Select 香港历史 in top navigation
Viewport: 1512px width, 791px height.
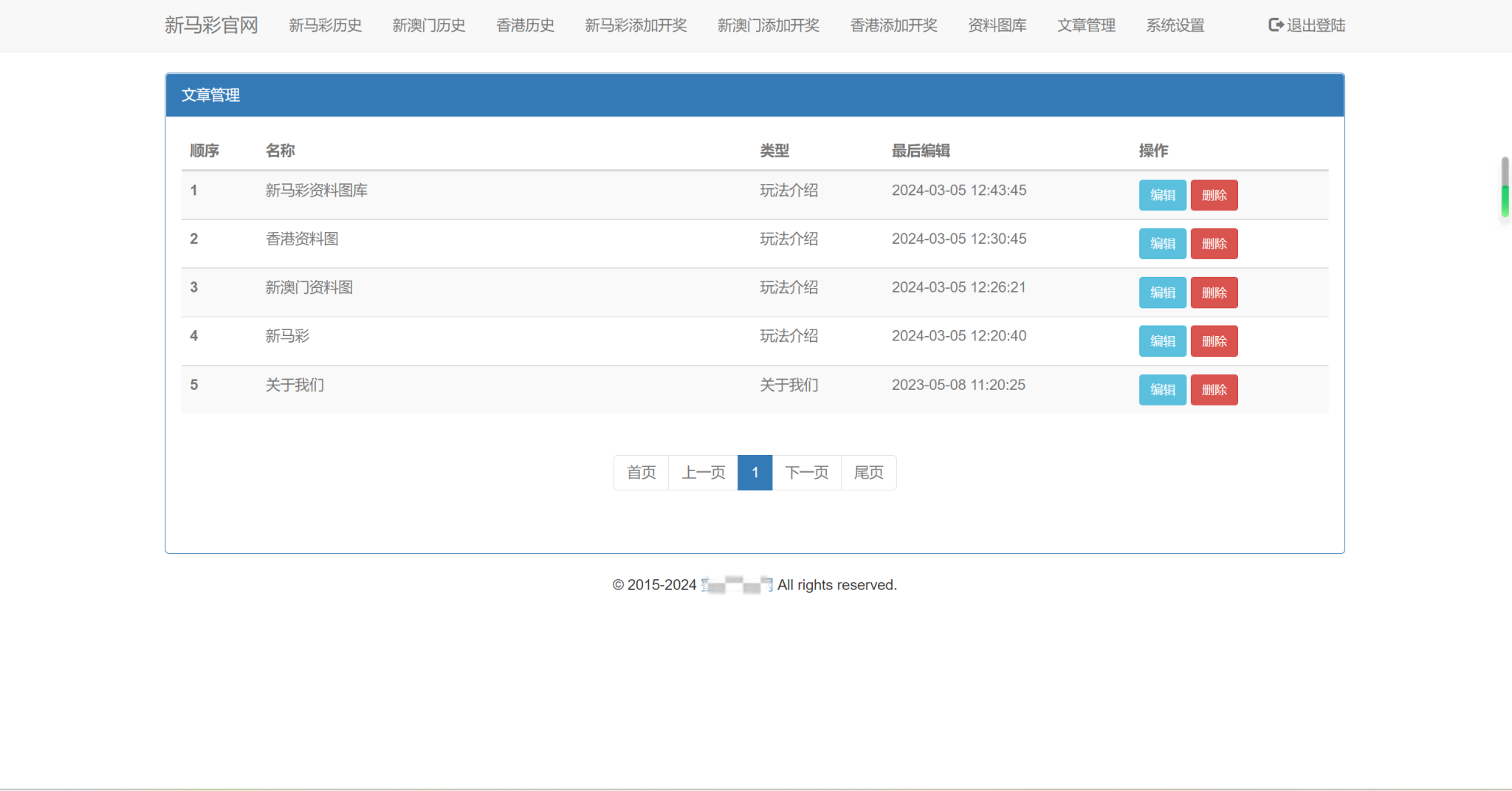(525, 25)
